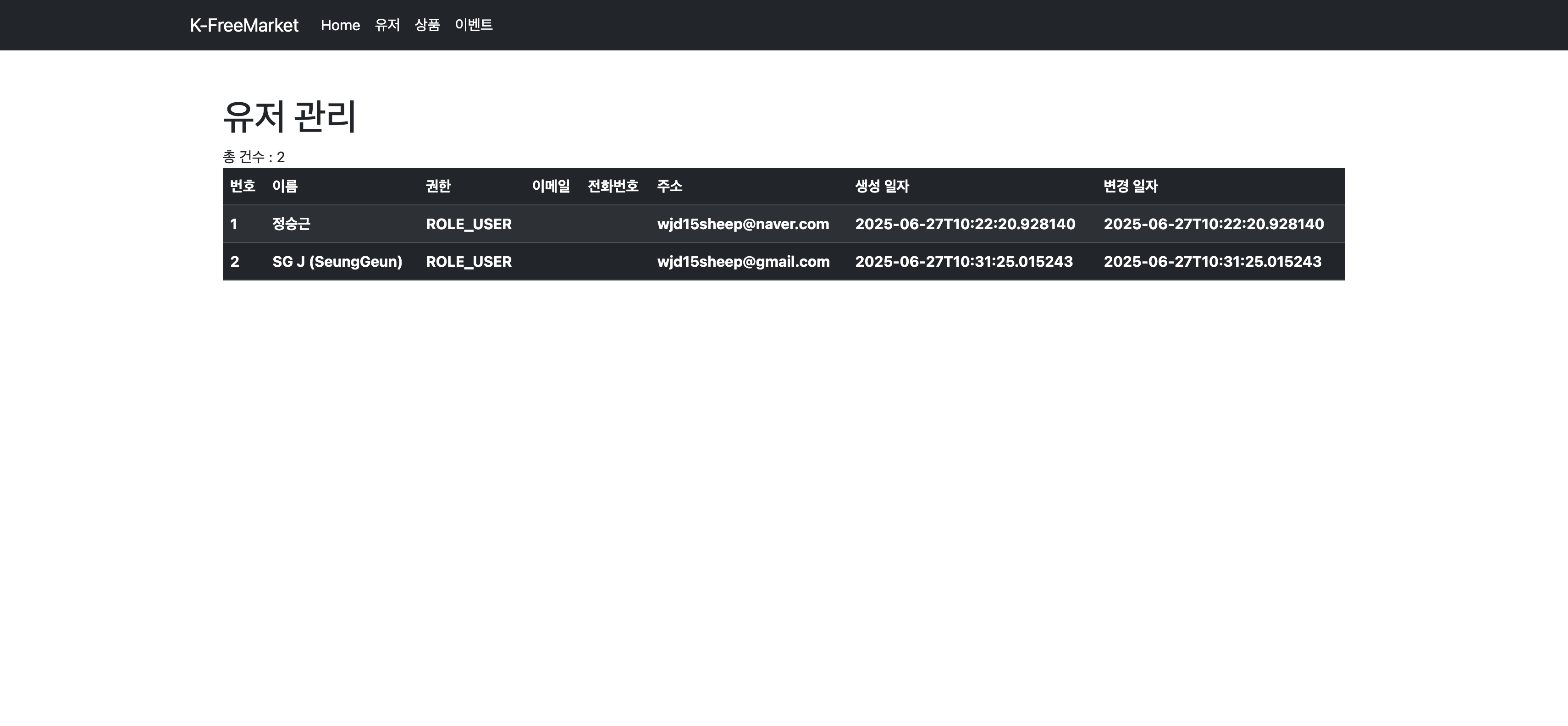Click the 변경 일자 column header

(x=1130, y=186)
